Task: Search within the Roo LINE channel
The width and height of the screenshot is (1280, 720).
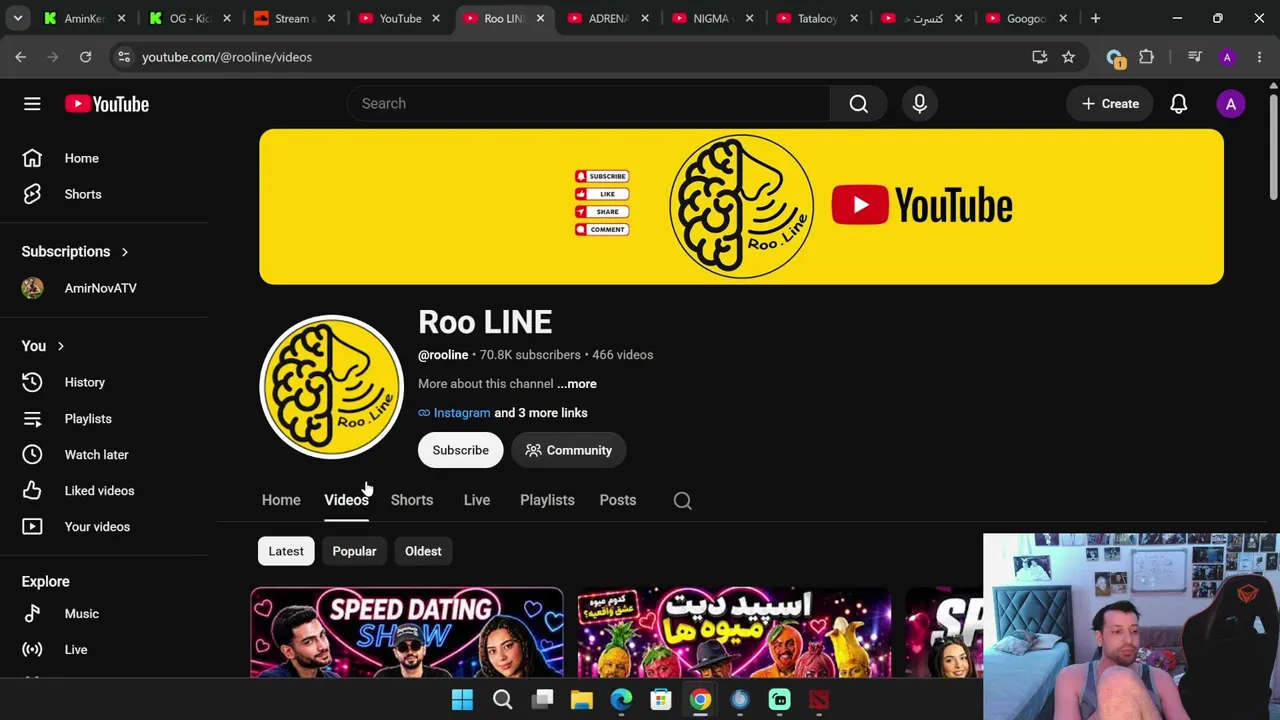Action: click(x=683, y=500)
